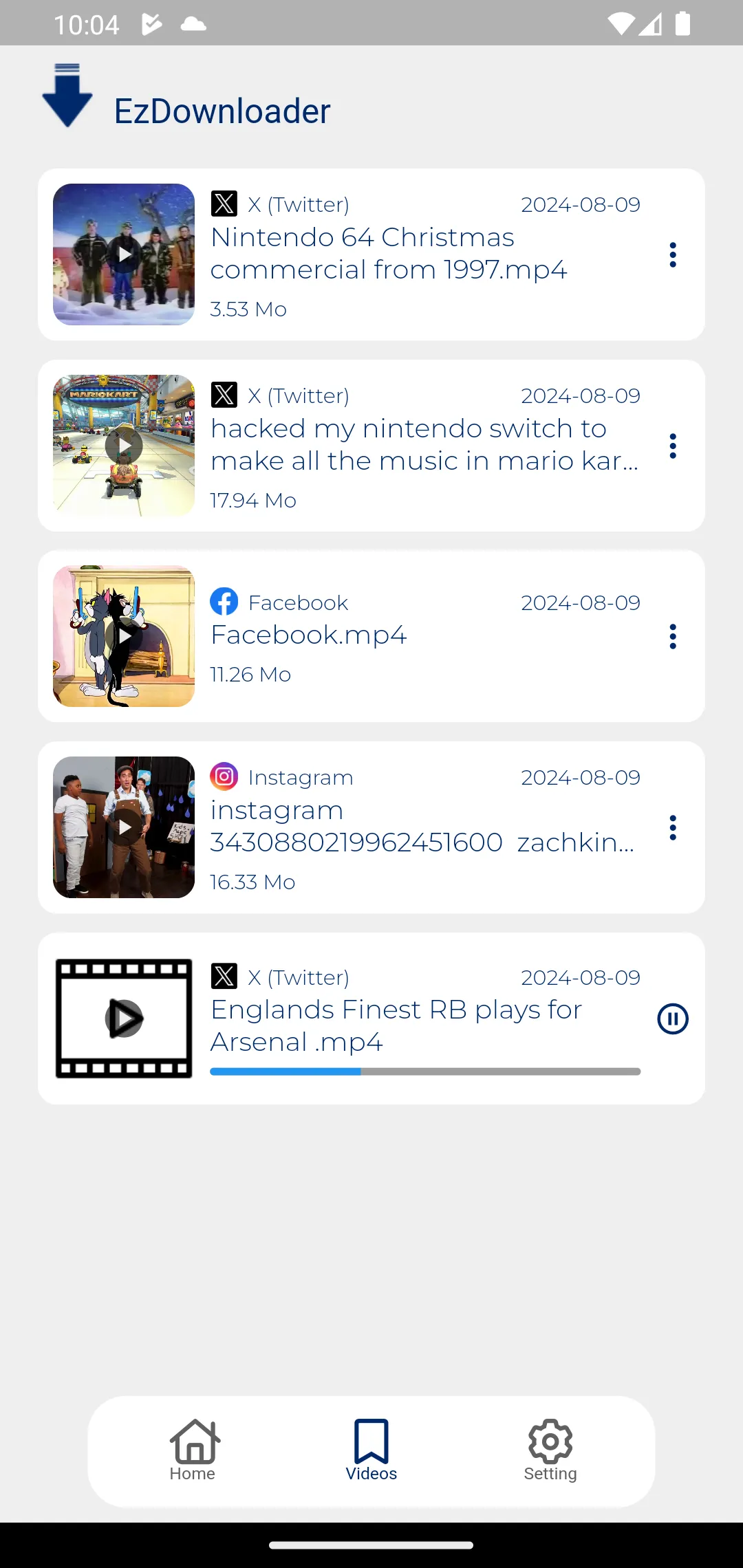The height and width of the screenshot is (1568, 743).
Task: Select the Videos tab
Action: (x=371, y=1451)
